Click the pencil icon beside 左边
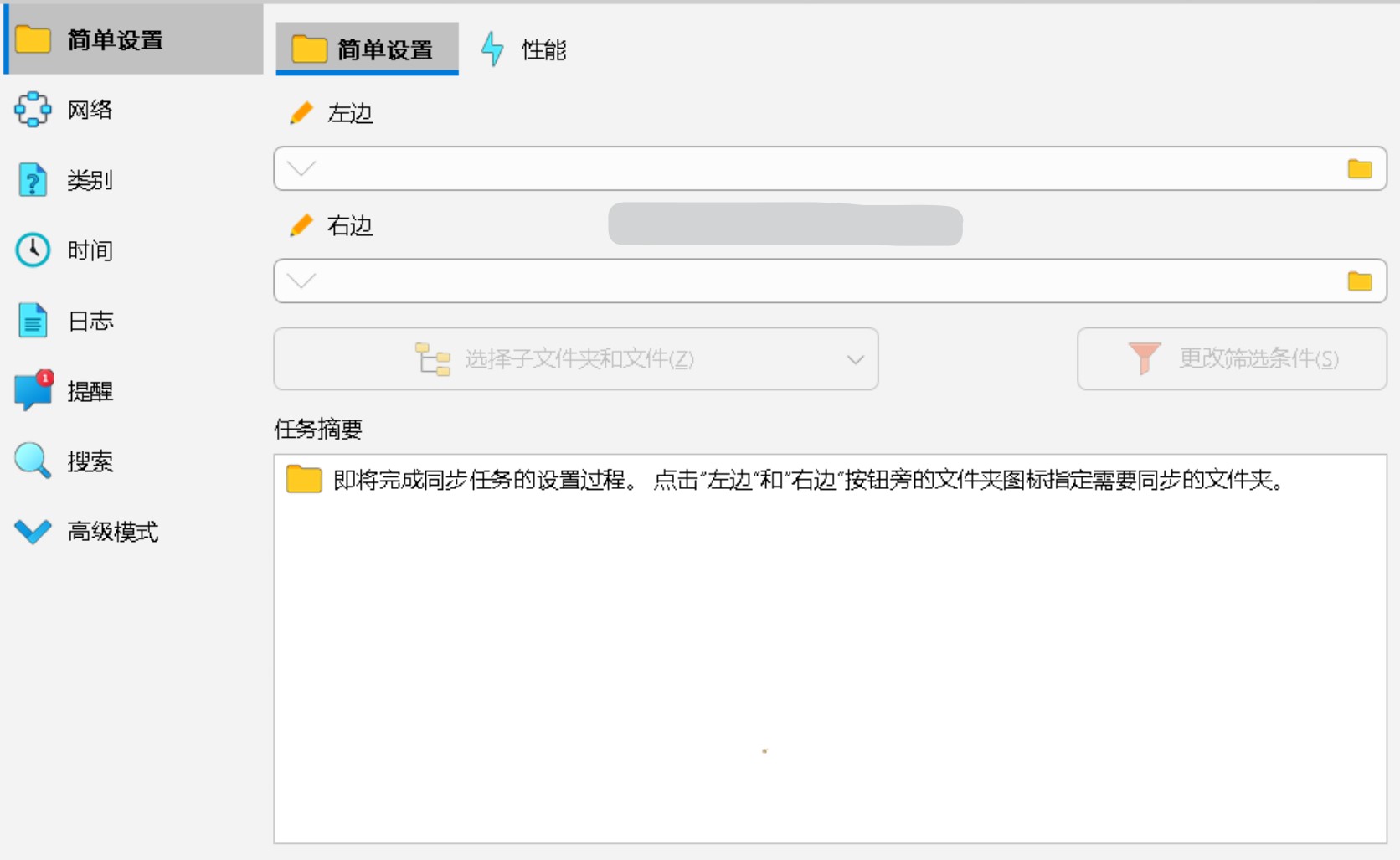Screen dimensions: 1400x860 coord(301,112)
